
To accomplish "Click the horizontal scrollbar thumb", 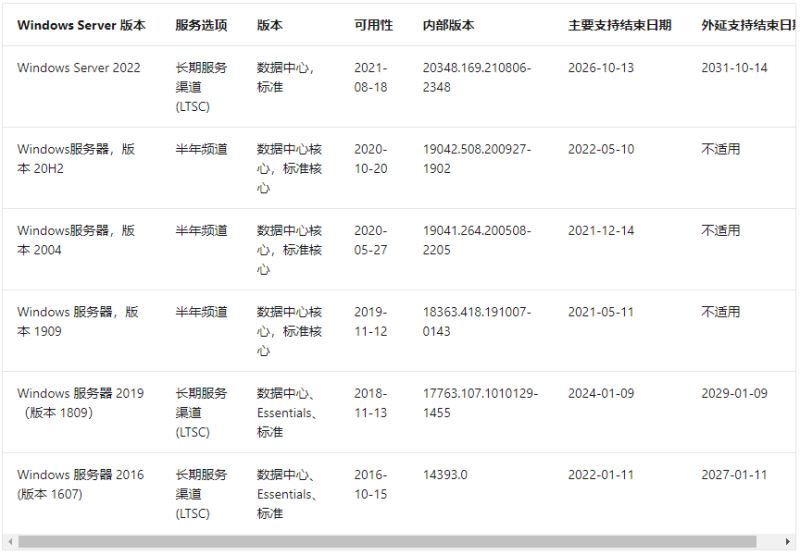I will pos(387,542).
